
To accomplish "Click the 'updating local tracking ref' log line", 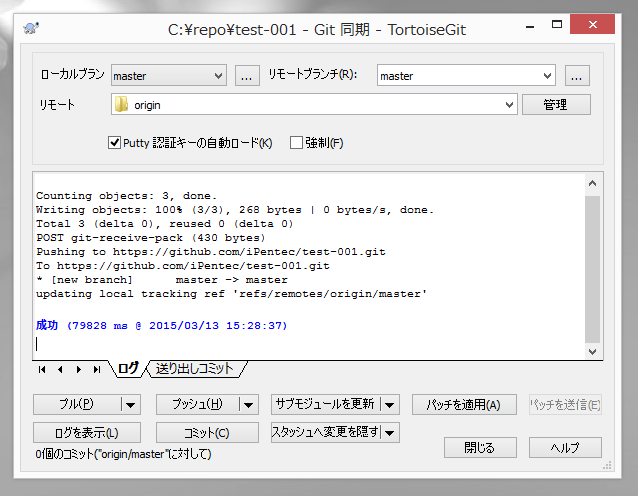I will 232,294.
